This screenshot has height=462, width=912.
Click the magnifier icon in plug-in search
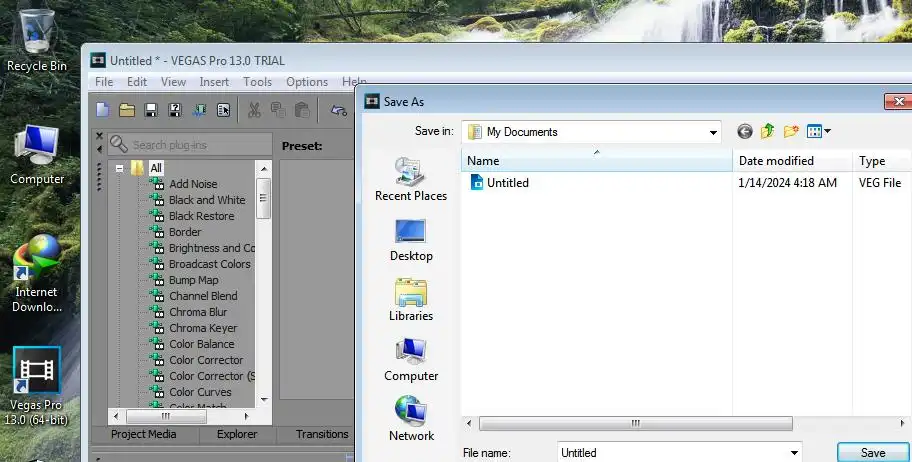click(x=119, y=144)
